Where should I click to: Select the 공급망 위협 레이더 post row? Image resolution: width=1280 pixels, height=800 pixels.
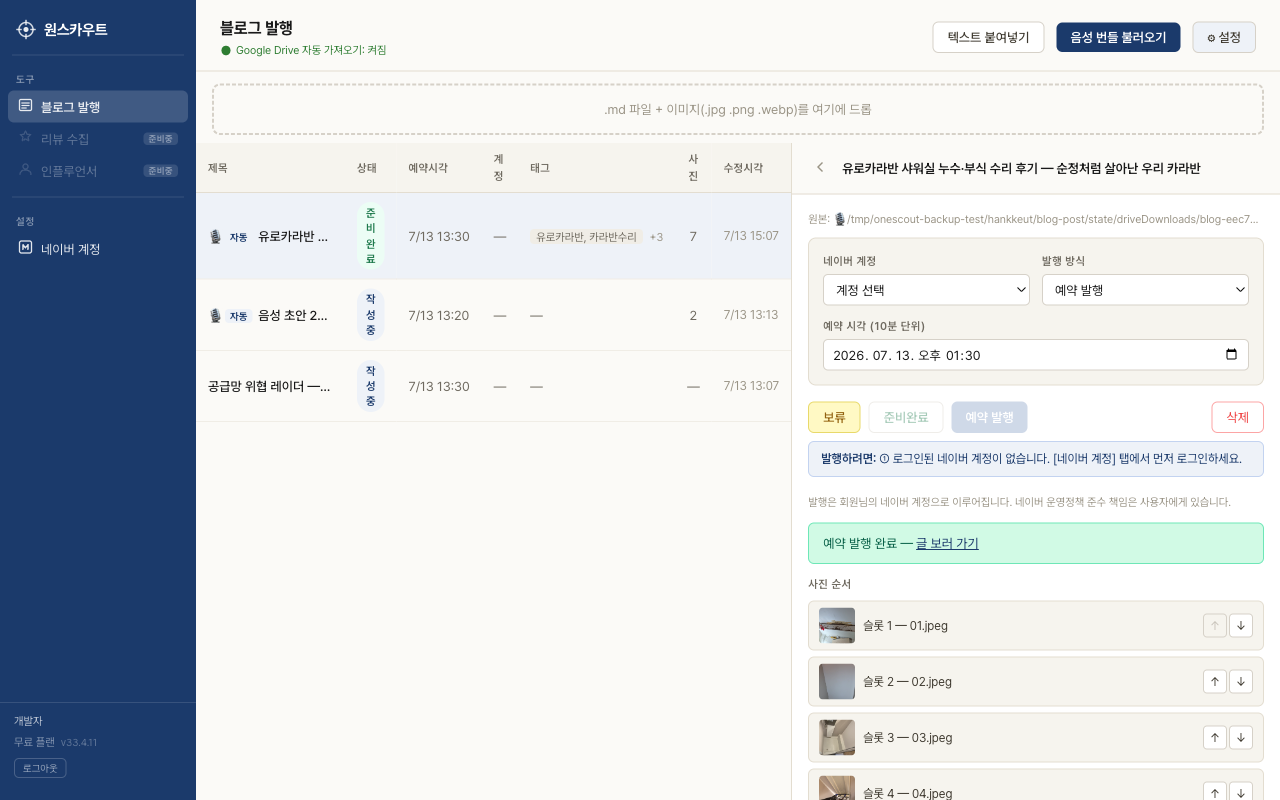[493, 386]
